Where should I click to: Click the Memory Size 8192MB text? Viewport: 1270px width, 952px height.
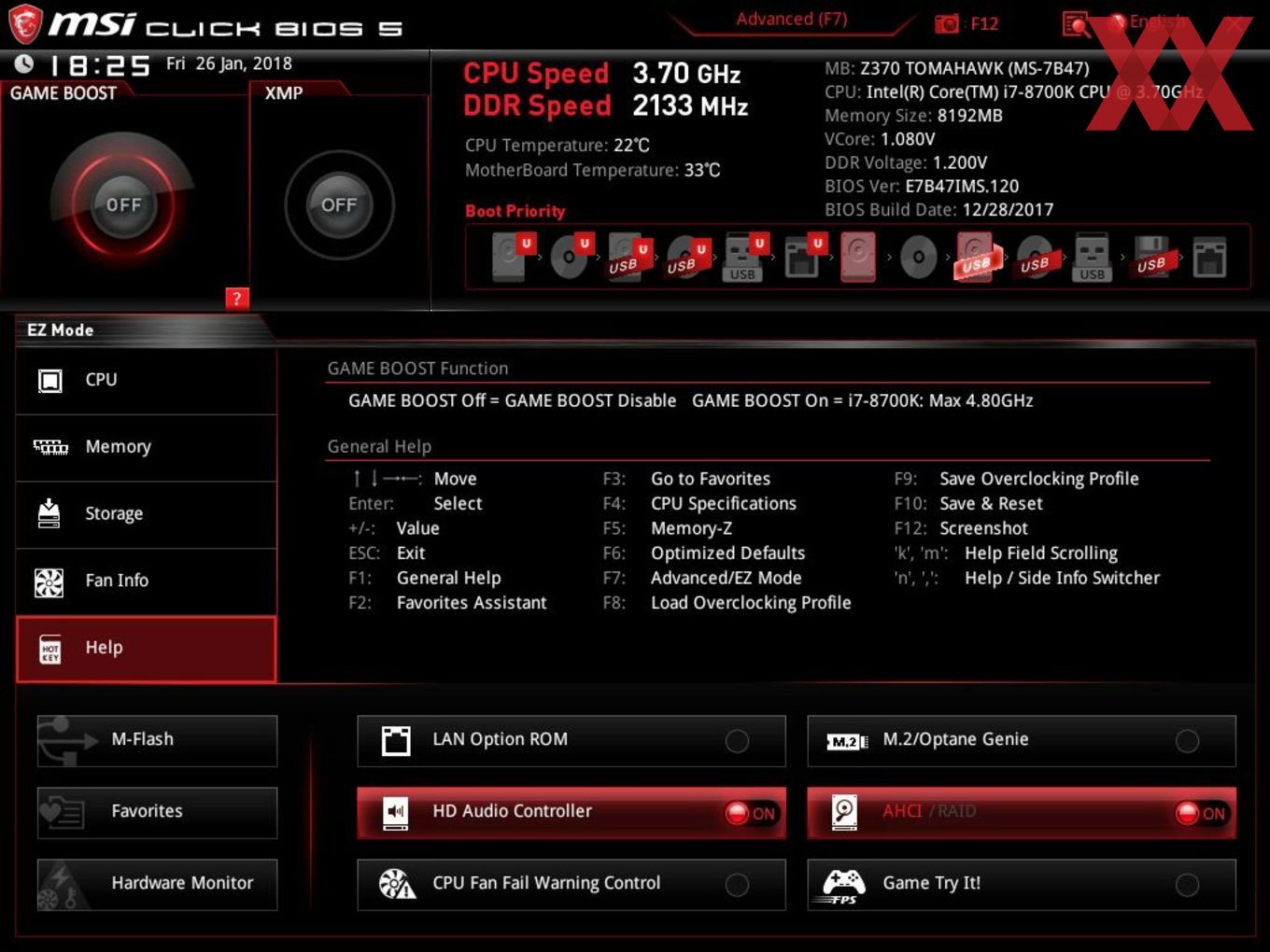[x=913, y=116]
